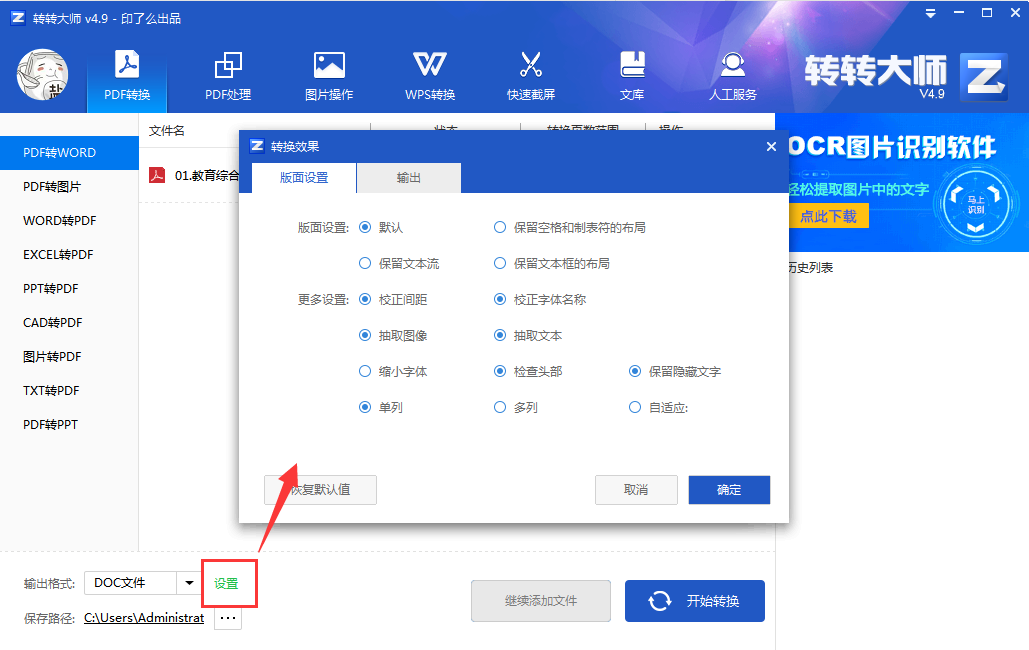Select TXT转PDF in the sidebar

69,391
